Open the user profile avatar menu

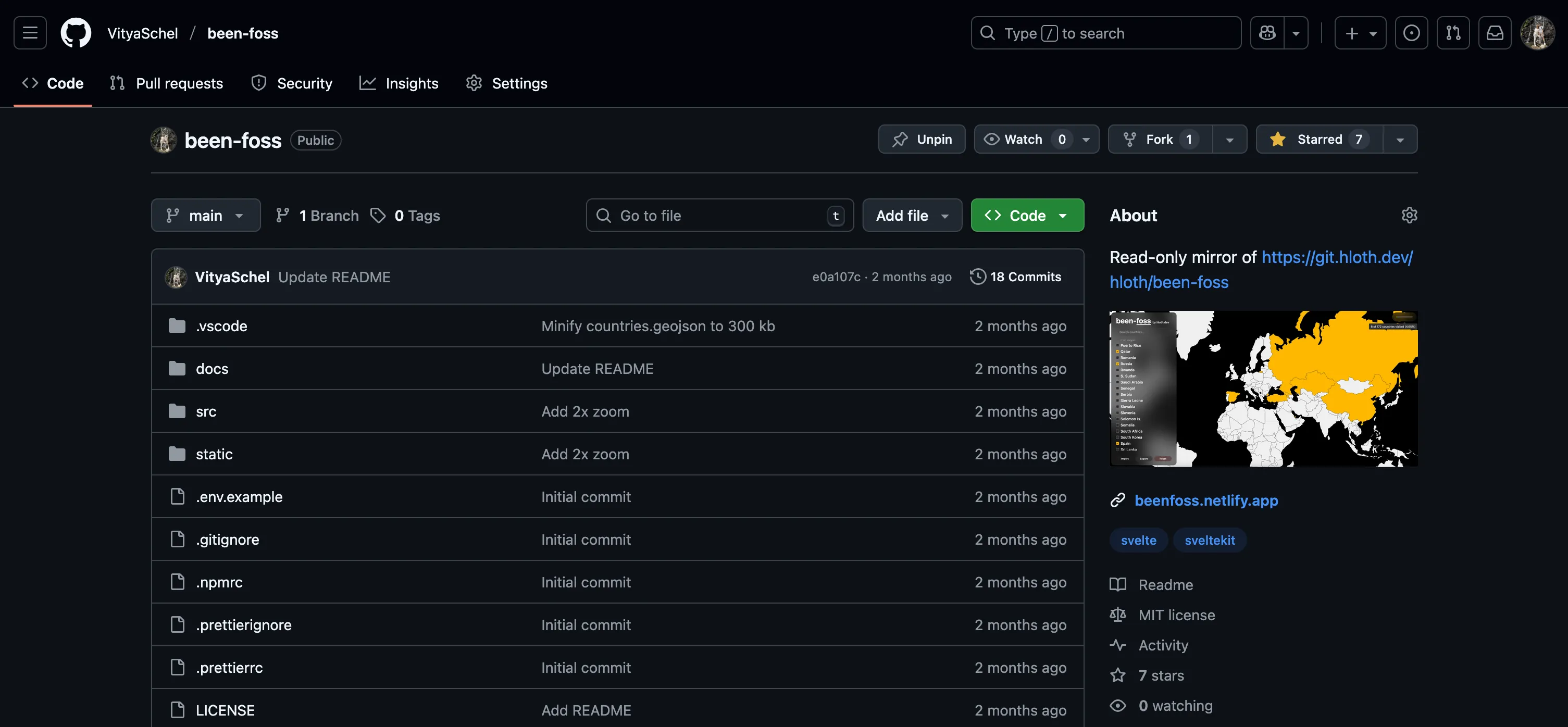[1537, 33]
